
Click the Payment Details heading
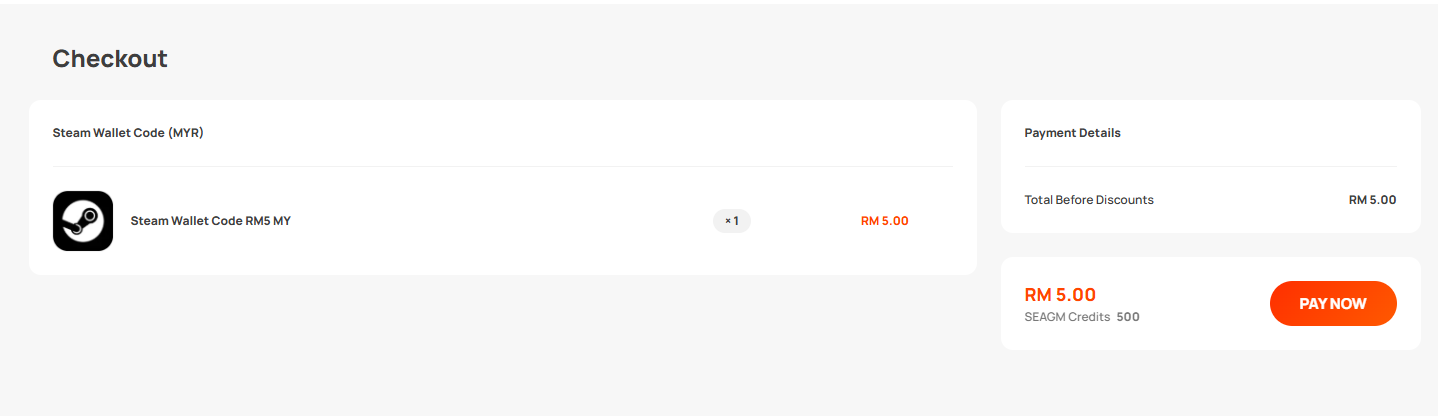[1073, 132]
